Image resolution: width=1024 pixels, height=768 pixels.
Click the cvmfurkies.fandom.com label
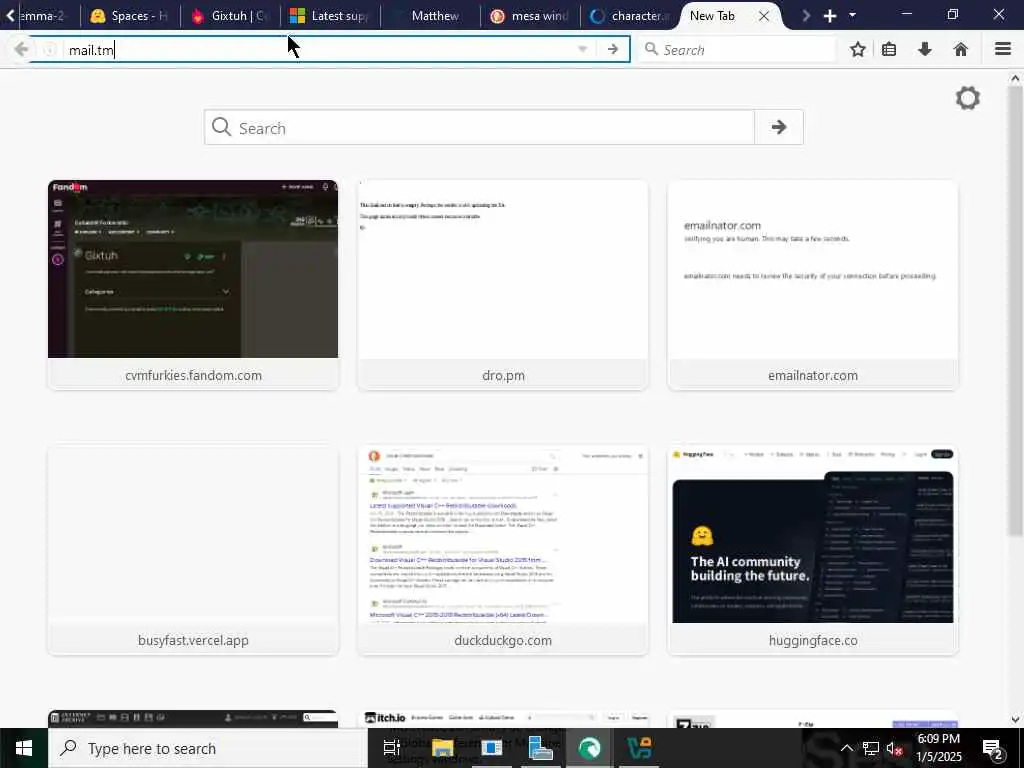pyautogui.click(x=193, y=376)
